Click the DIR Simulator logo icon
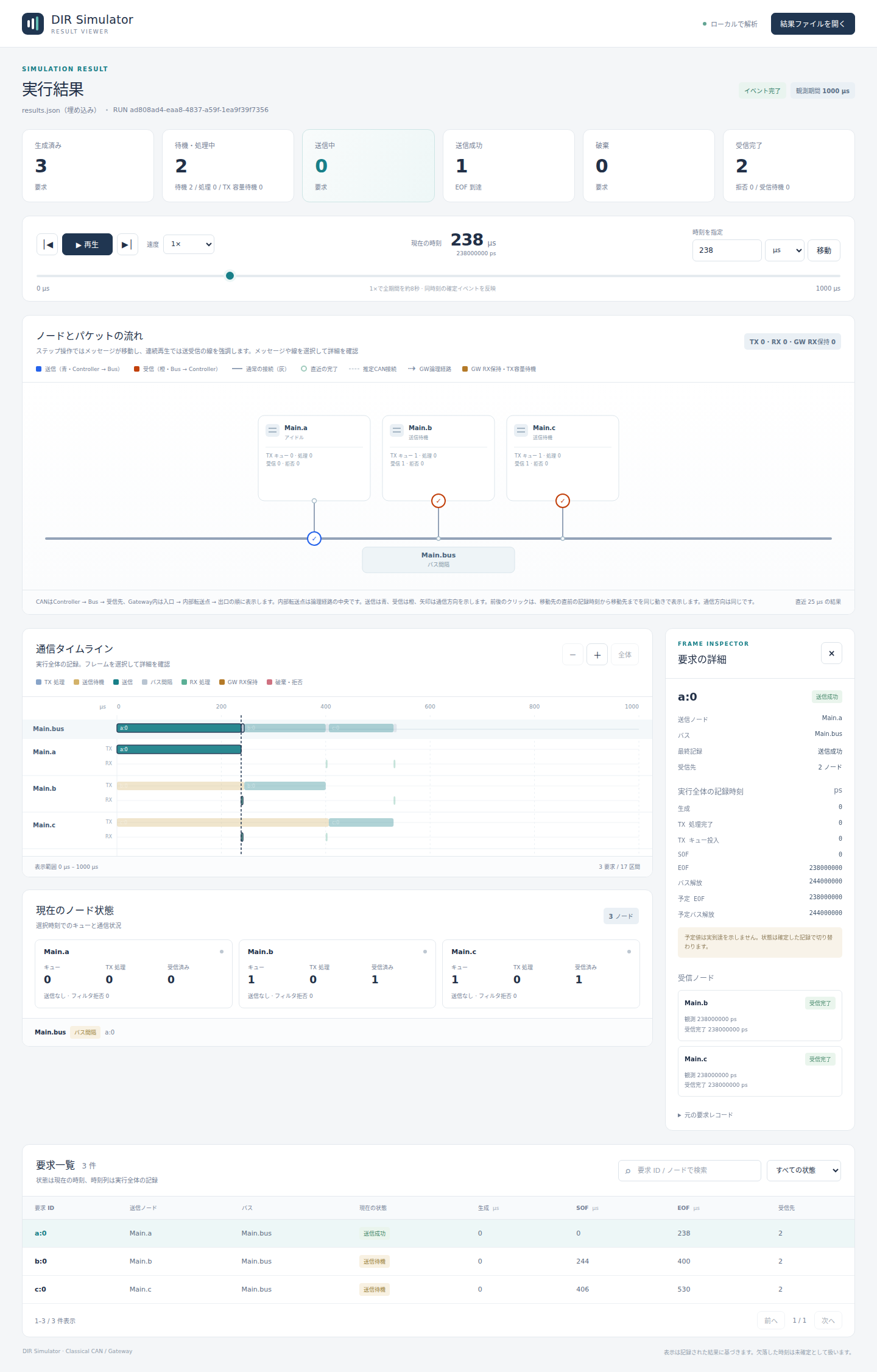 33,24
